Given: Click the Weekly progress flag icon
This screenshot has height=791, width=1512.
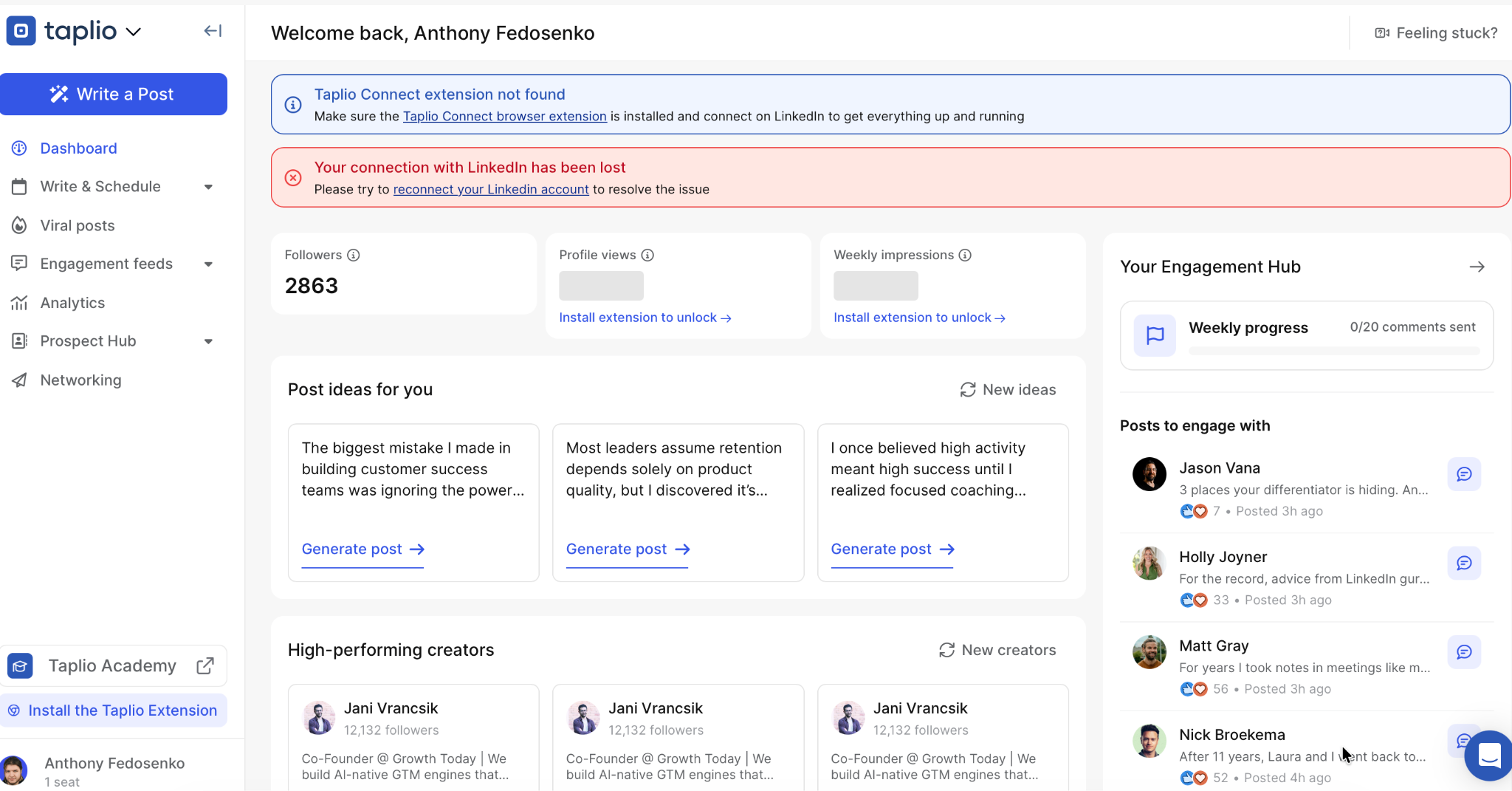Looking at the screenshot, I should tap(1155, 335).
